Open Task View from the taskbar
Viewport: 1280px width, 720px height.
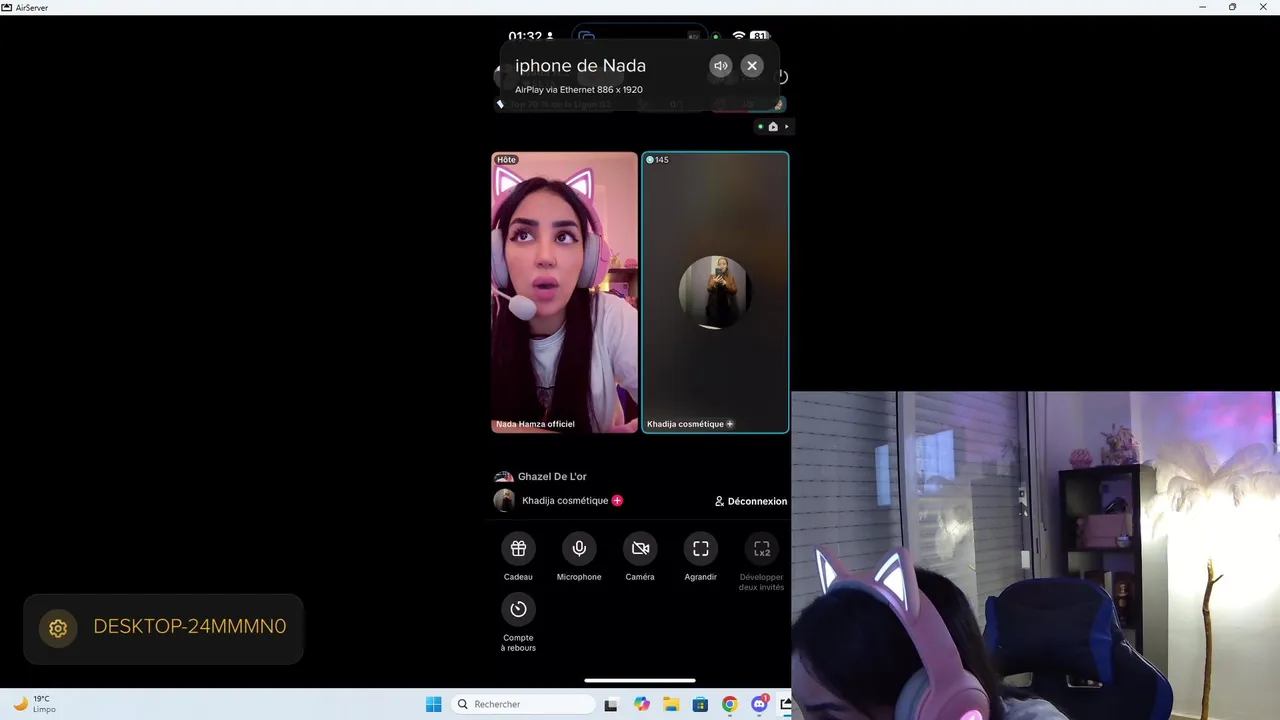click(x=611, y=704)
